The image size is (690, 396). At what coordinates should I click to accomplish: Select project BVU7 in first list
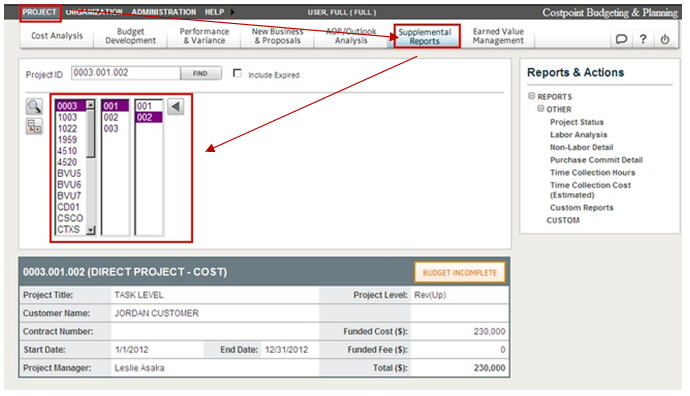70,196
